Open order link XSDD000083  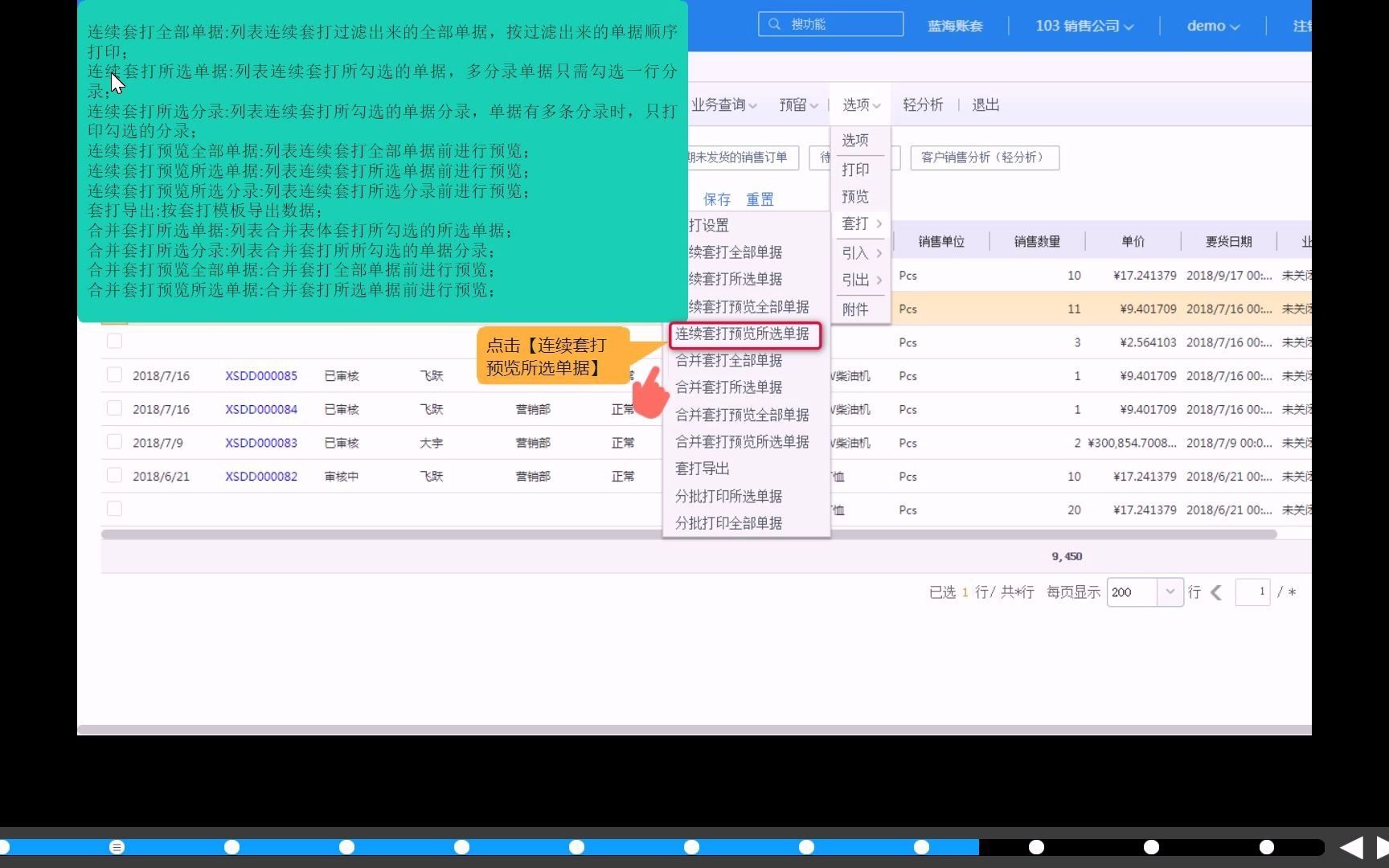click(261, 443)
